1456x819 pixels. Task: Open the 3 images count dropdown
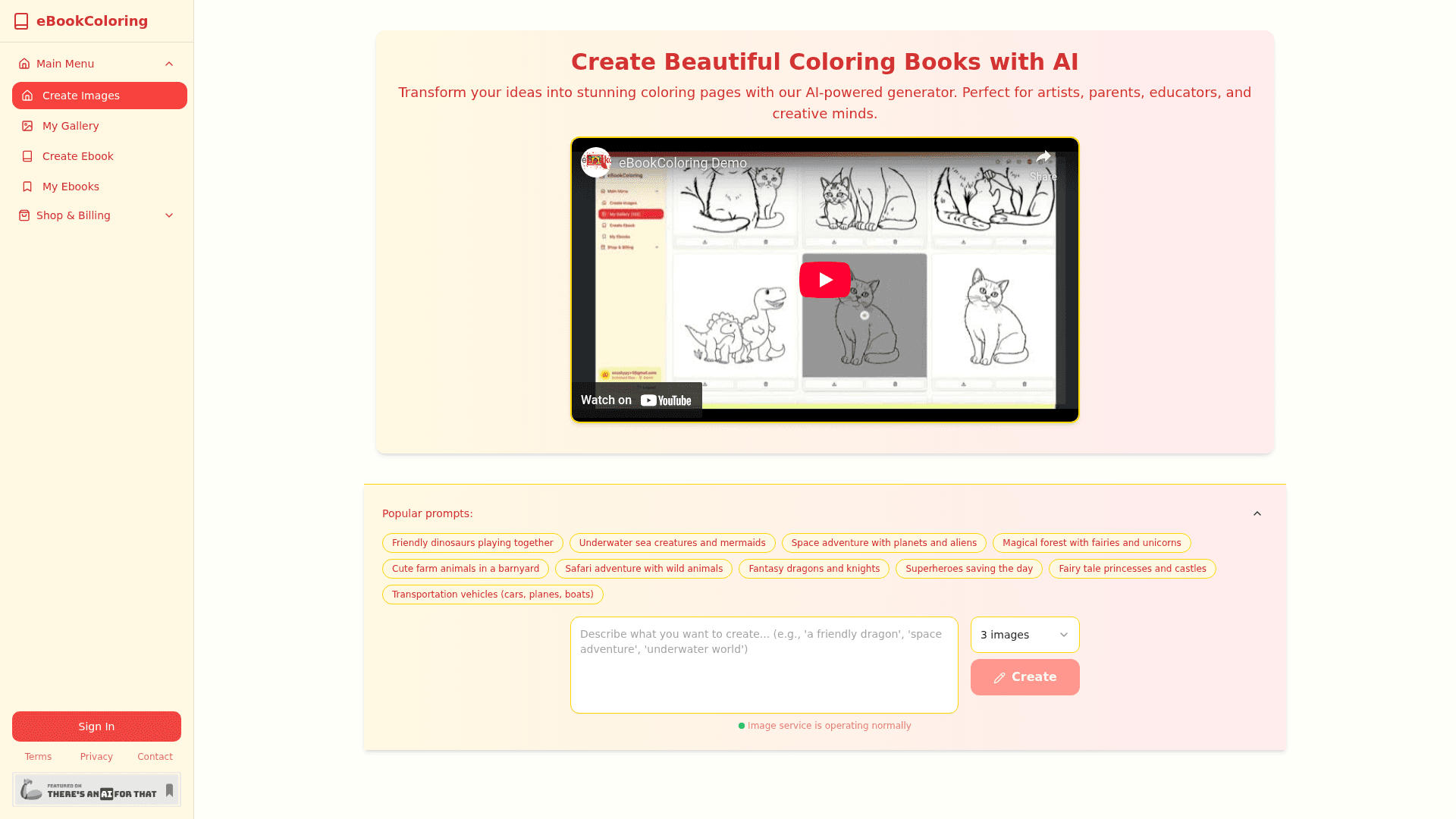click(x=1025, y=635)
